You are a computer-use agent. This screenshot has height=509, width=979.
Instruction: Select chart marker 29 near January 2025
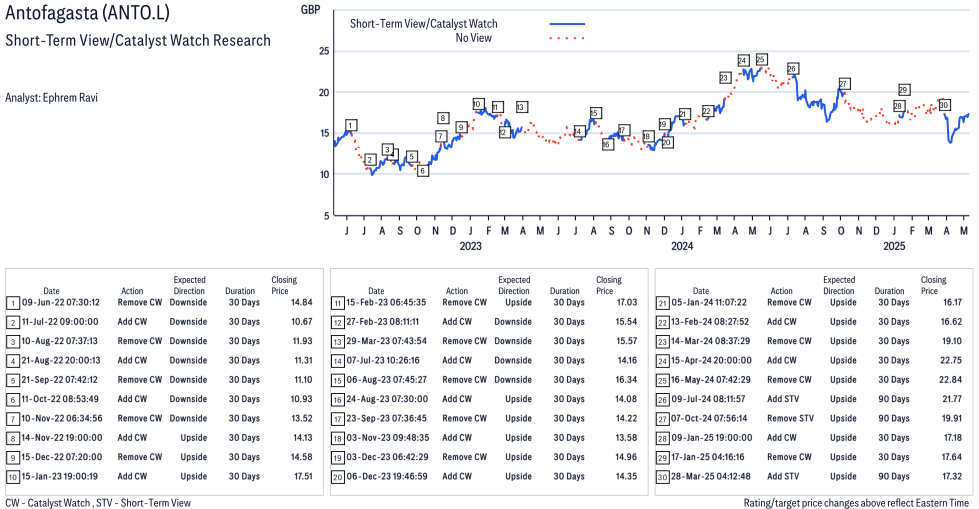(903, 90)
